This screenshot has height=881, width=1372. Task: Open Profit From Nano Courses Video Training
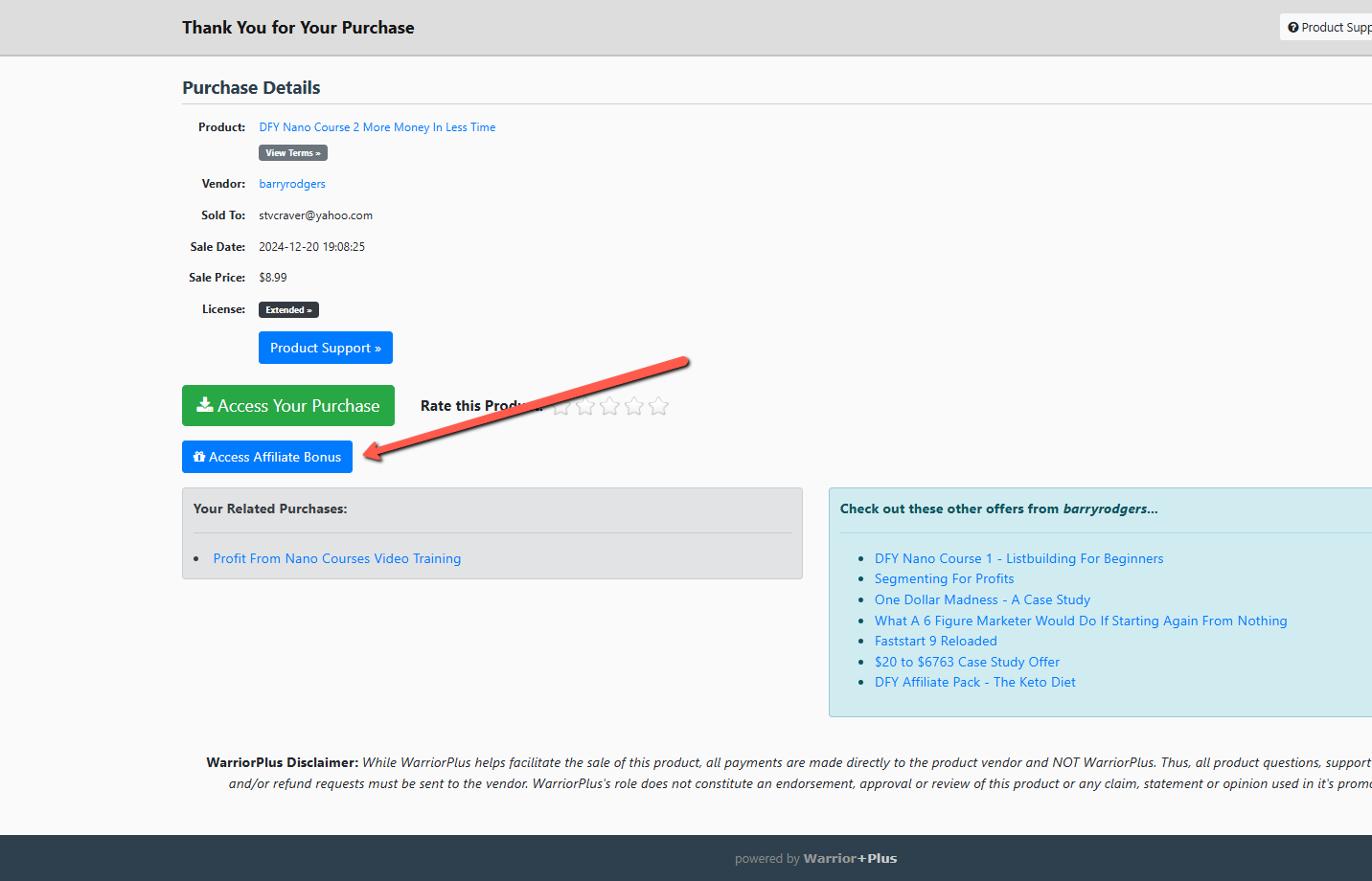point(337,558)
